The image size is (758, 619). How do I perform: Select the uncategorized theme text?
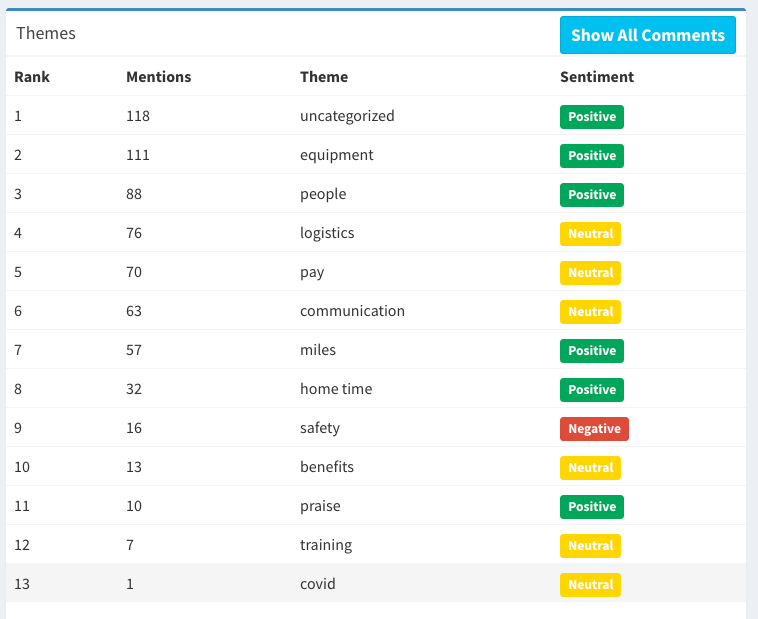(x=347, y=116)
